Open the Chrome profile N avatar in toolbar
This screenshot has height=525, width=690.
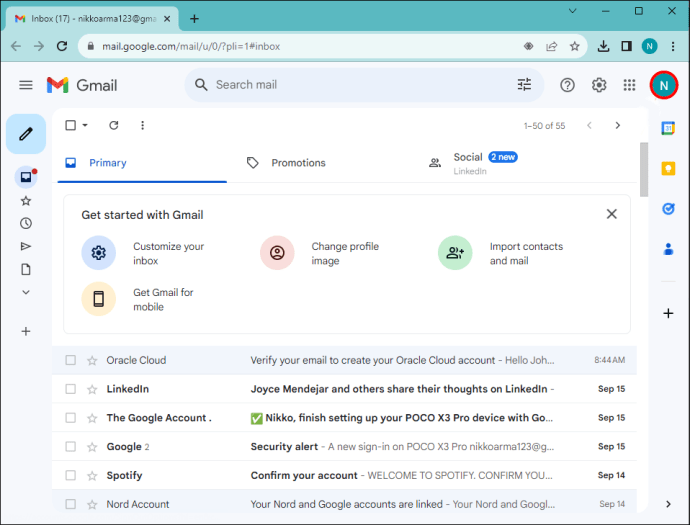[x=649, y=46]
